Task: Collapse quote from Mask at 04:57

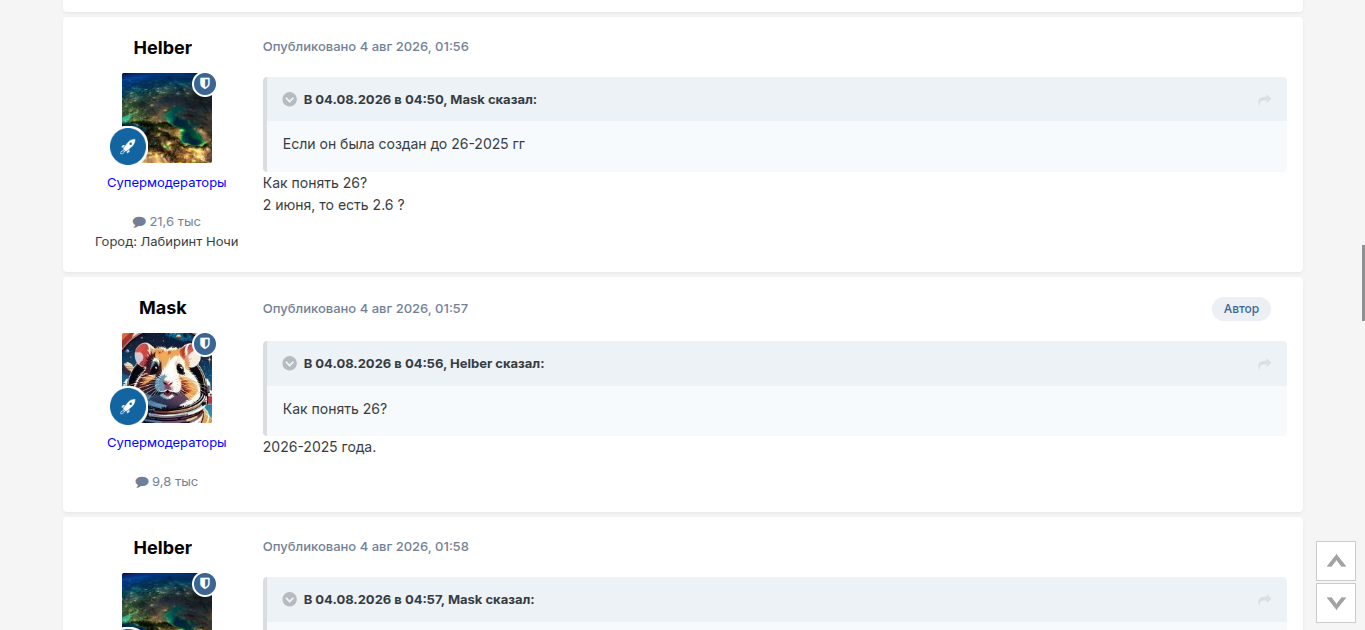Action: pyautogui.click(x=290, y=600)
